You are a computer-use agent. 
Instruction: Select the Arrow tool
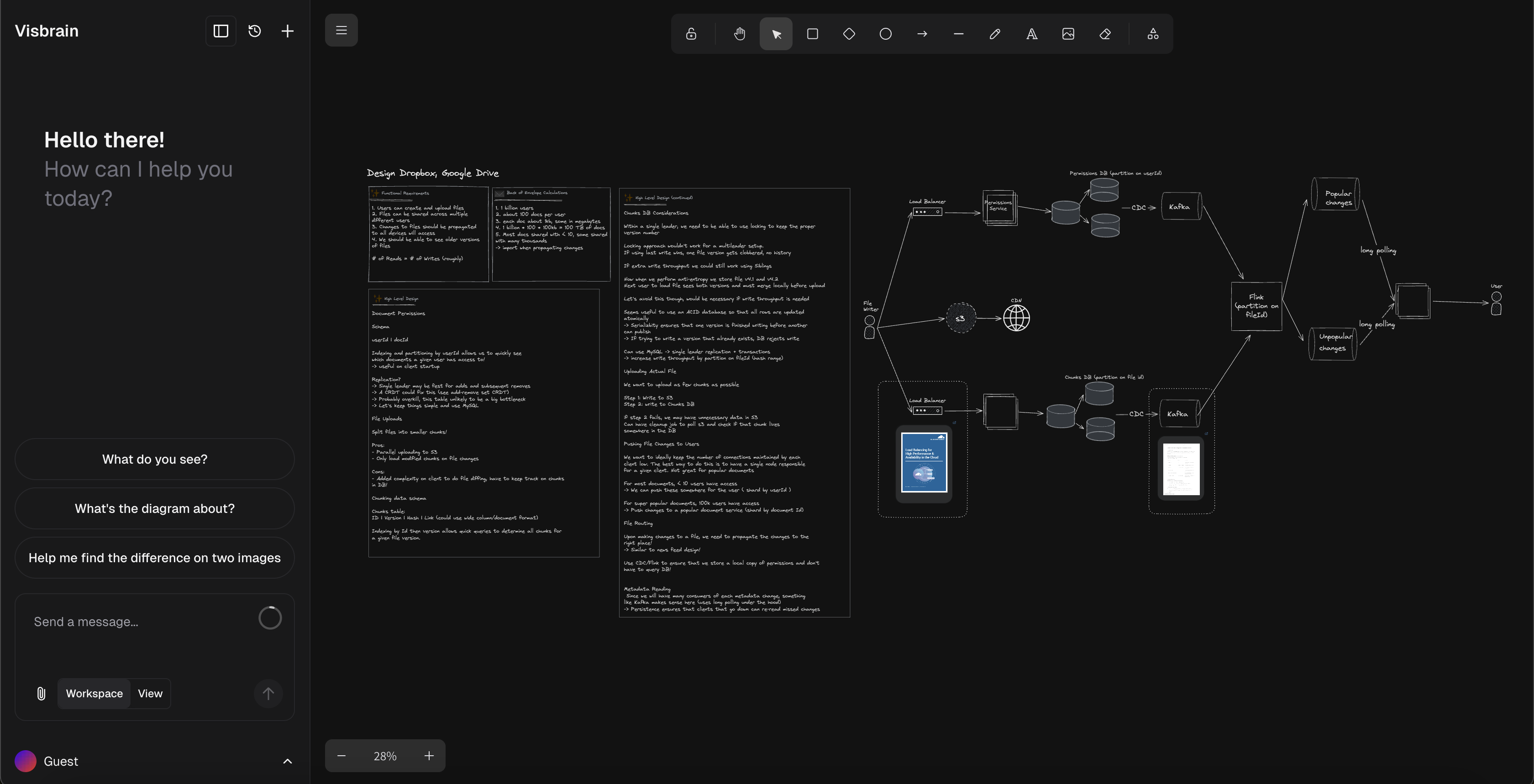click(x=922, y=34)
